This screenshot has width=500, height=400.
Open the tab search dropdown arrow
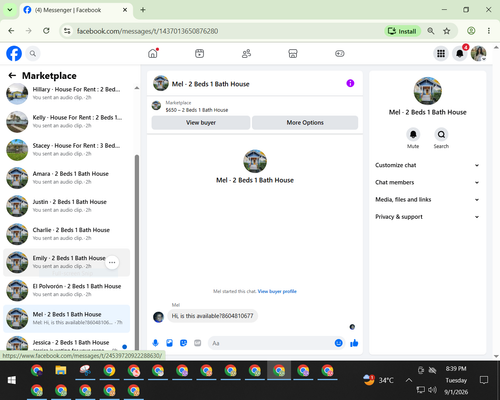10,10
